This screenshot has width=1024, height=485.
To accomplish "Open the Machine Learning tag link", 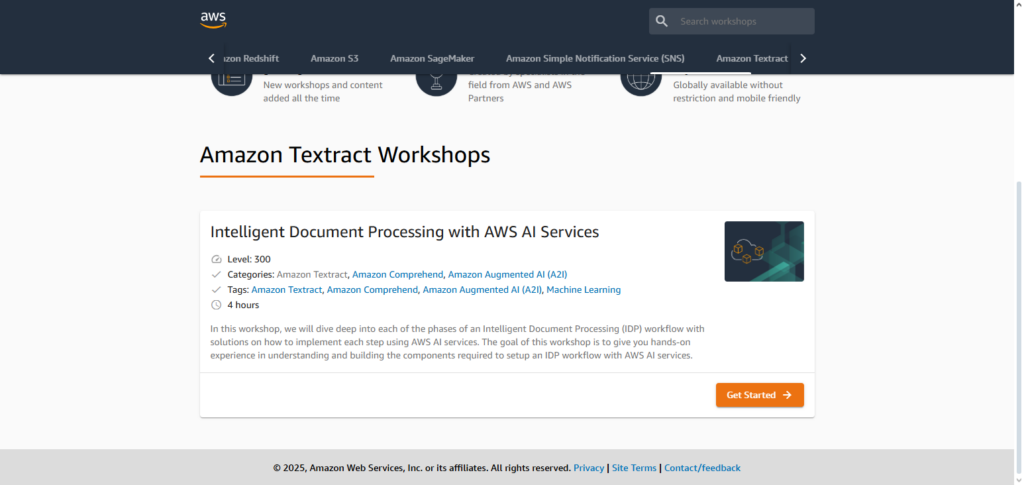I will point(584,290).
